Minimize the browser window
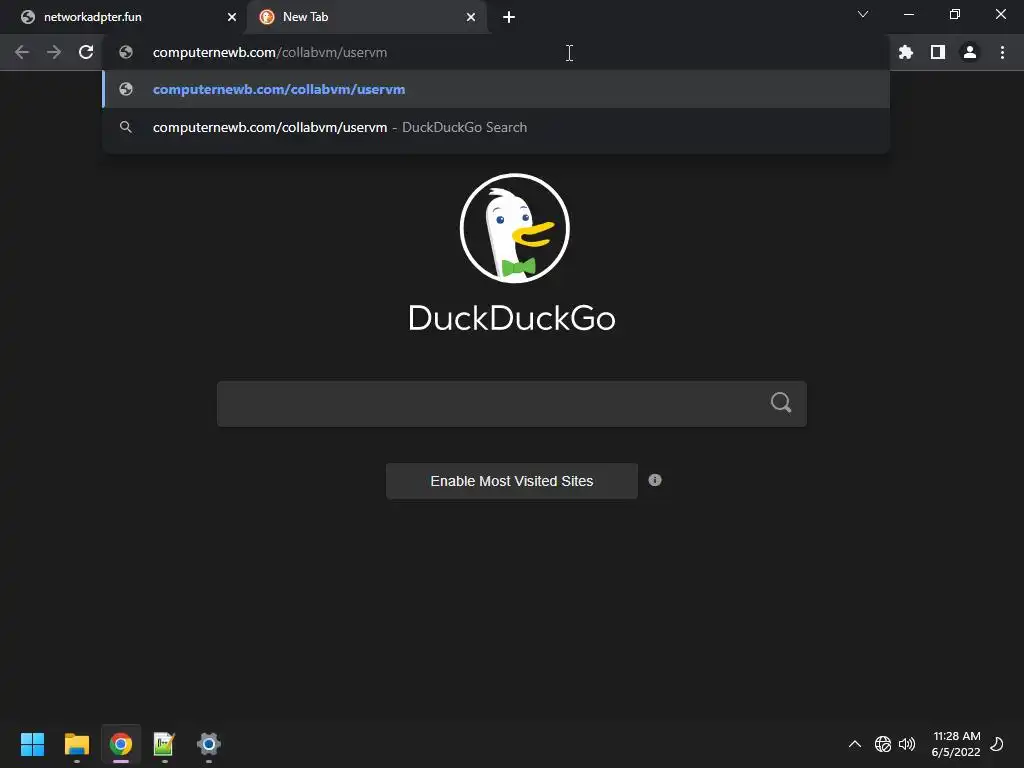The height and width of the screenshot is (768, 1024). (908, 14)
